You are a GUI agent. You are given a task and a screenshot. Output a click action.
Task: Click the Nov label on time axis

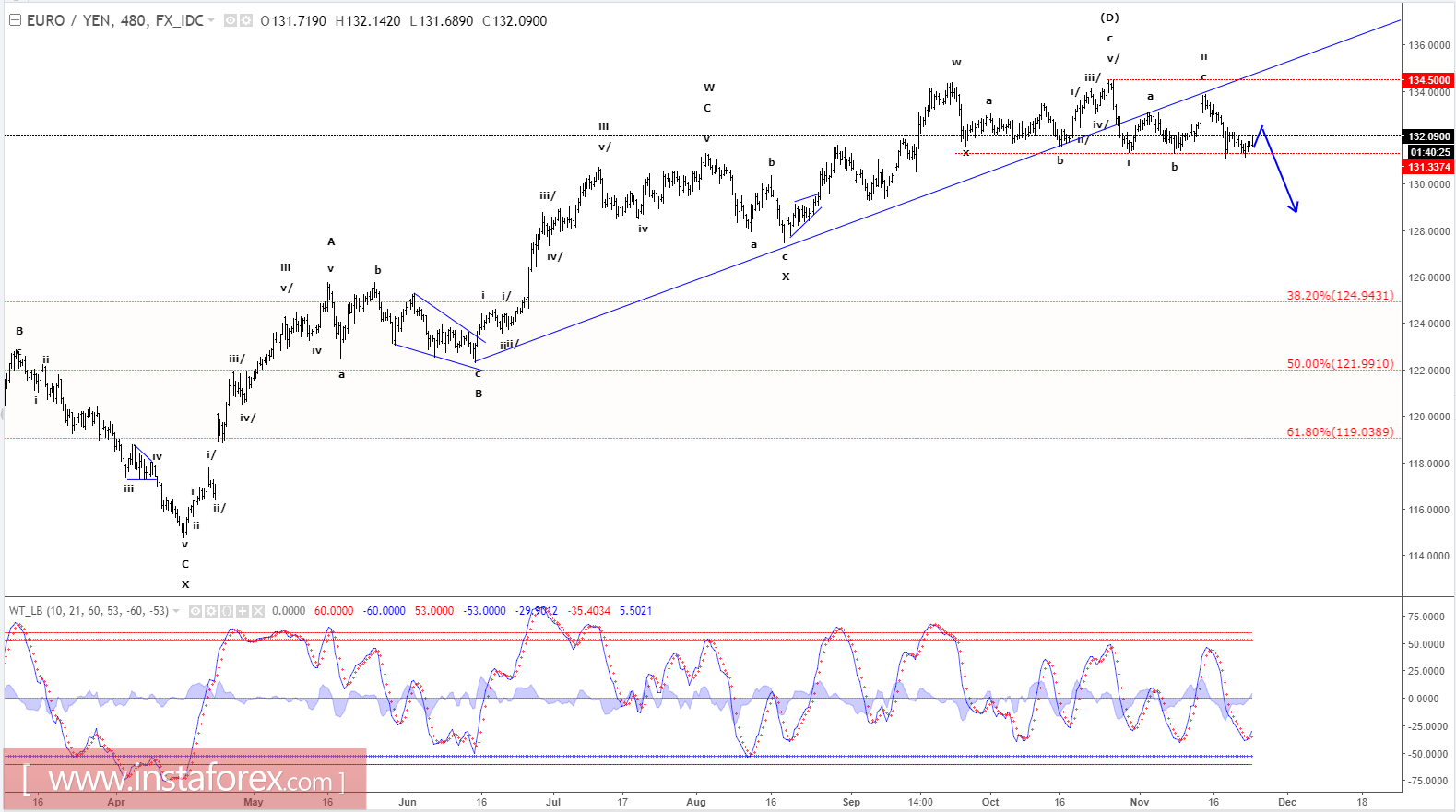coord(1140,802)
